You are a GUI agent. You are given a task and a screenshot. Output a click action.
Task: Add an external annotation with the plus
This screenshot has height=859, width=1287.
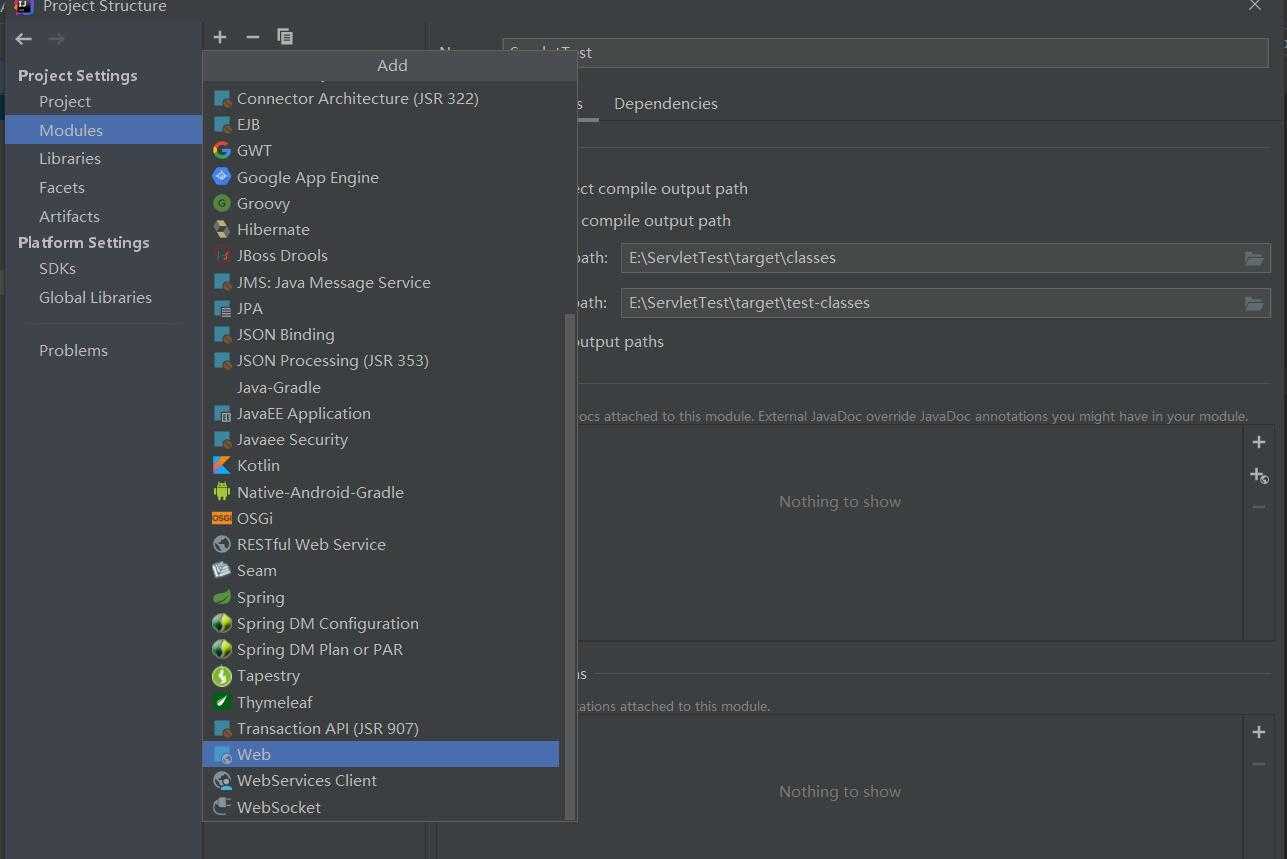[1259, 732]
